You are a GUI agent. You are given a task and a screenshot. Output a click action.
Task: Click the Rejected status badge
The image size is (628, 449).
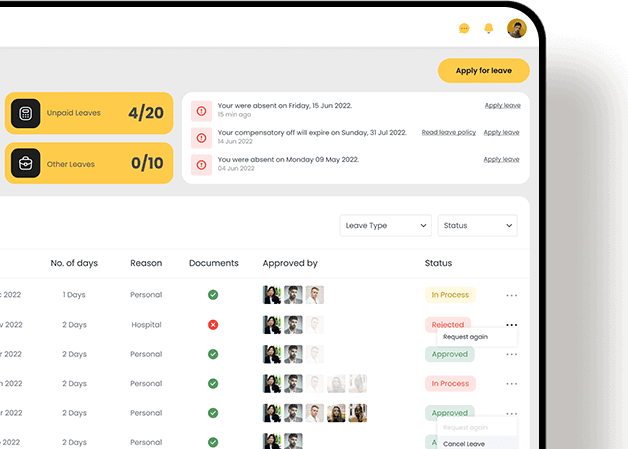(448, 325)
